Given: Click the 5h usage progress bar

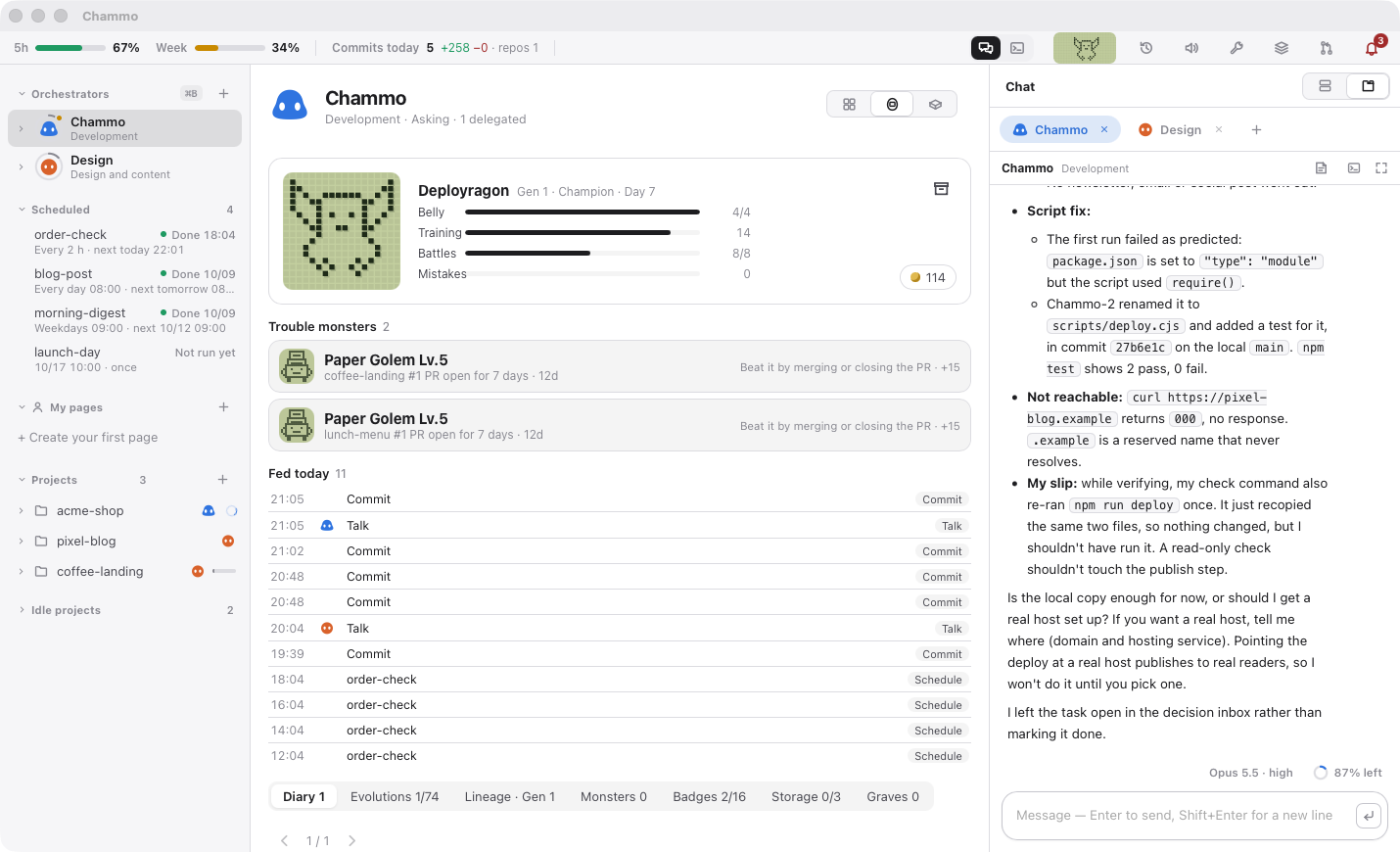Looking at the screenshot, I should click(x=70, y=48).
